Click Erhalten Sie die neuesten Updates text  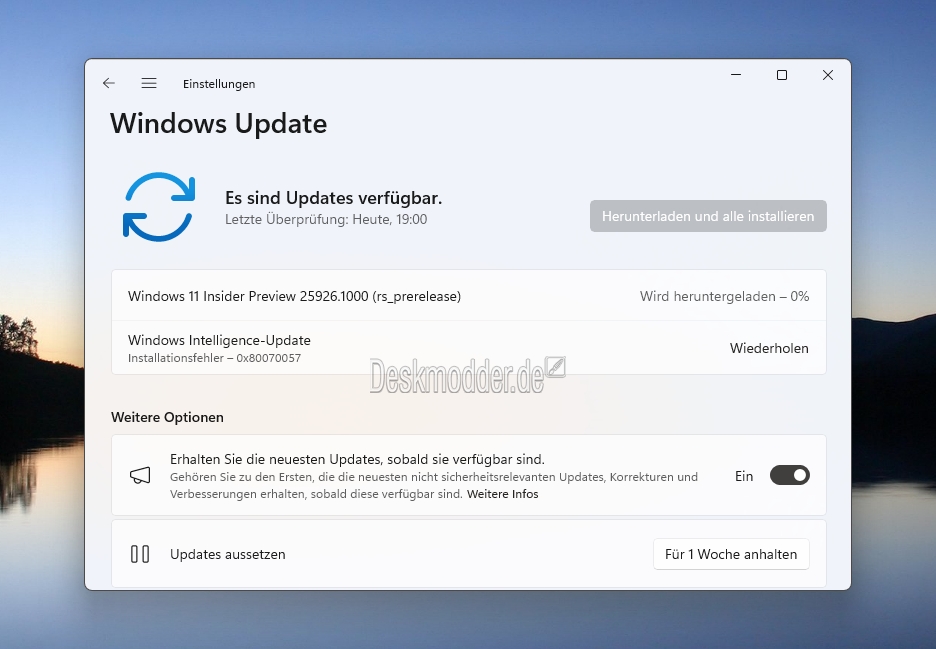357,459
